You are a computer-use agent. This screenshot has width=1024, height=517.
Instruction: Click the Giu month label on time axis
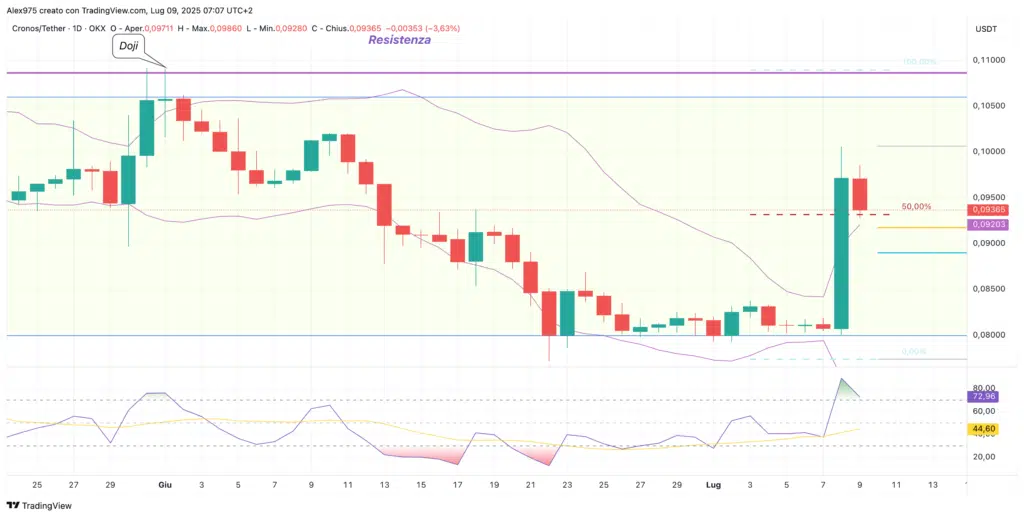click(x=165, y=484)
